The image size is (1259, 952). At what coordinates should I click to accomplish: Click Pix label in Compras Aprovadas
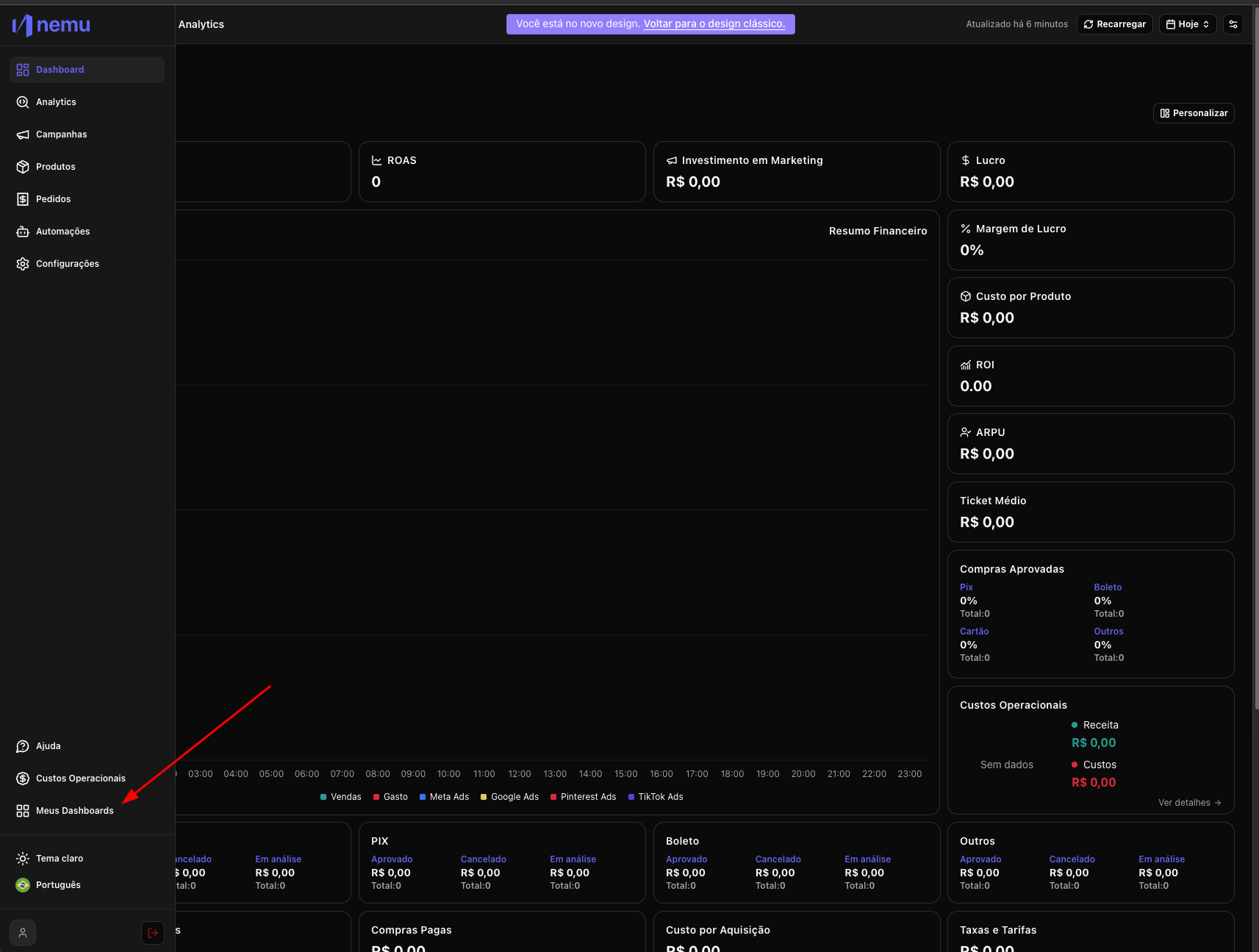coord(966,587)
